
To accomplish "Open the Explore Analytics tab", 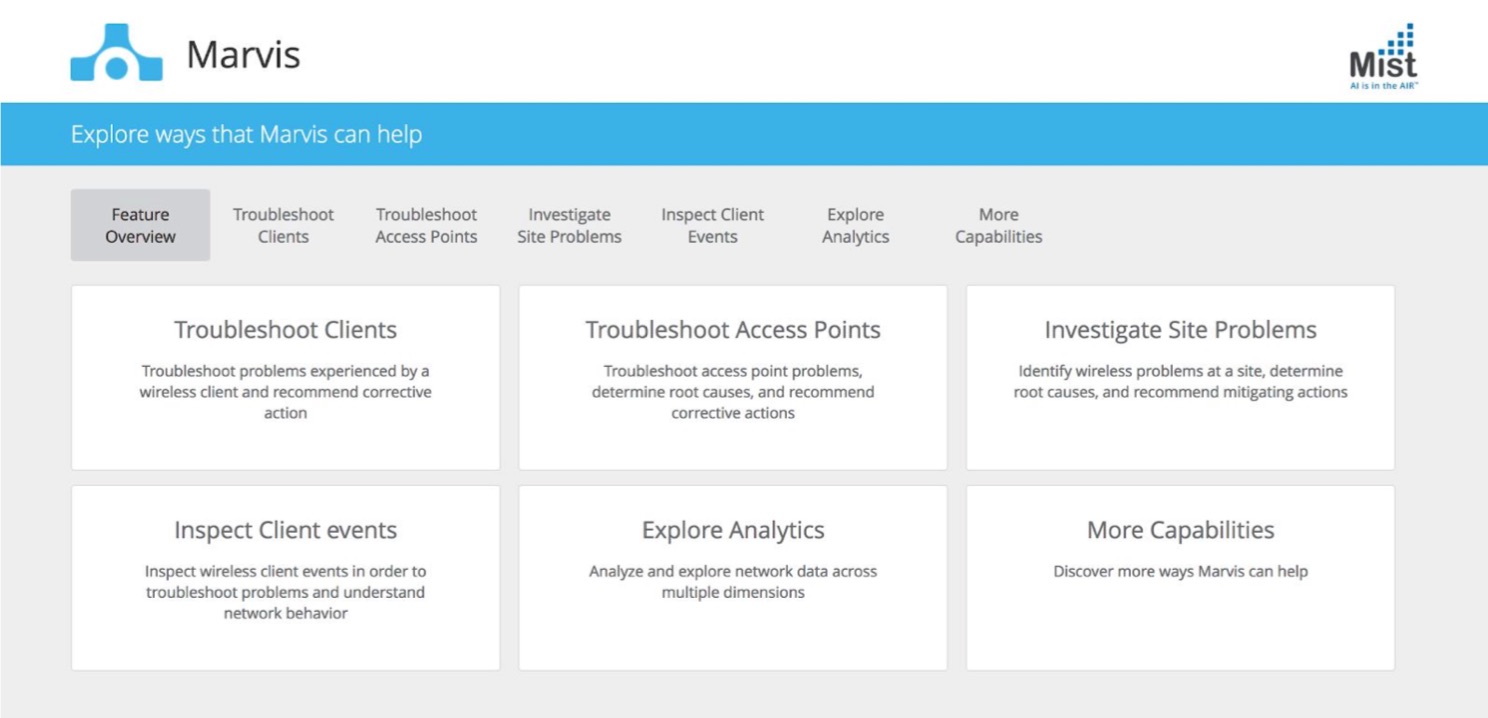I will tap(855, 225).
